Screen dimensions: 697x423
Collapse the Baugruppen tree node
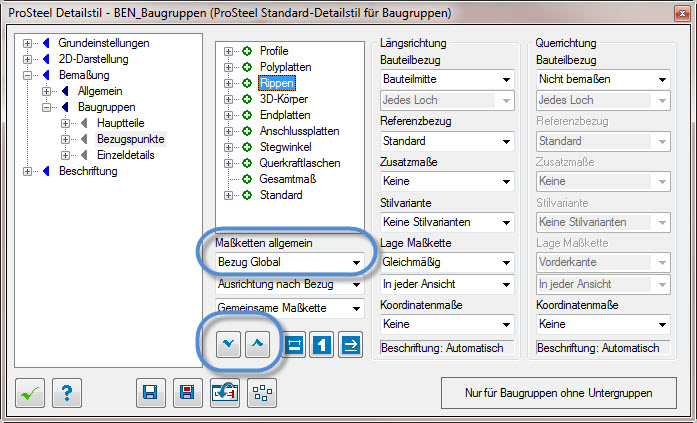tap(46, 107)
